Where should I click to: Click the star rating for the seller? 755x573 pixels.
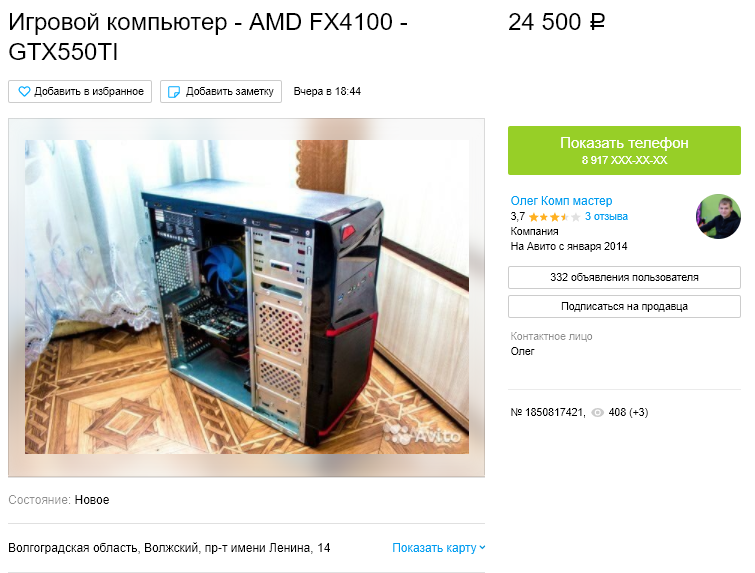(554, 217)
